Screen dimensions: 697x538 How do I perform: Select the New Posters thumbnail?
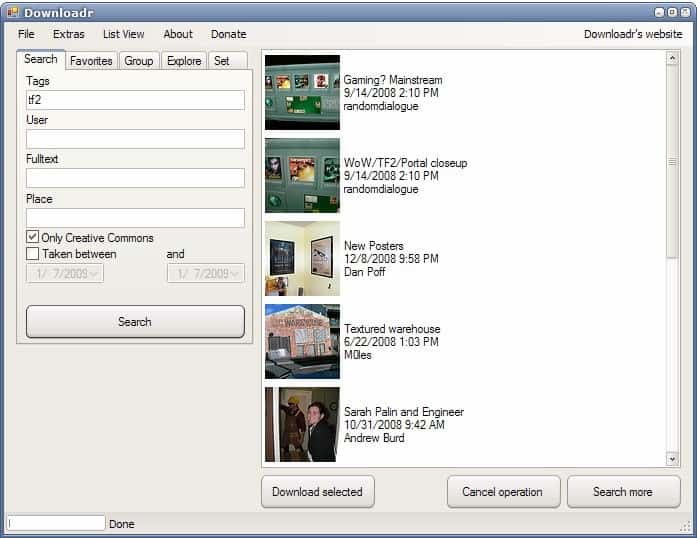click(302, 258)
